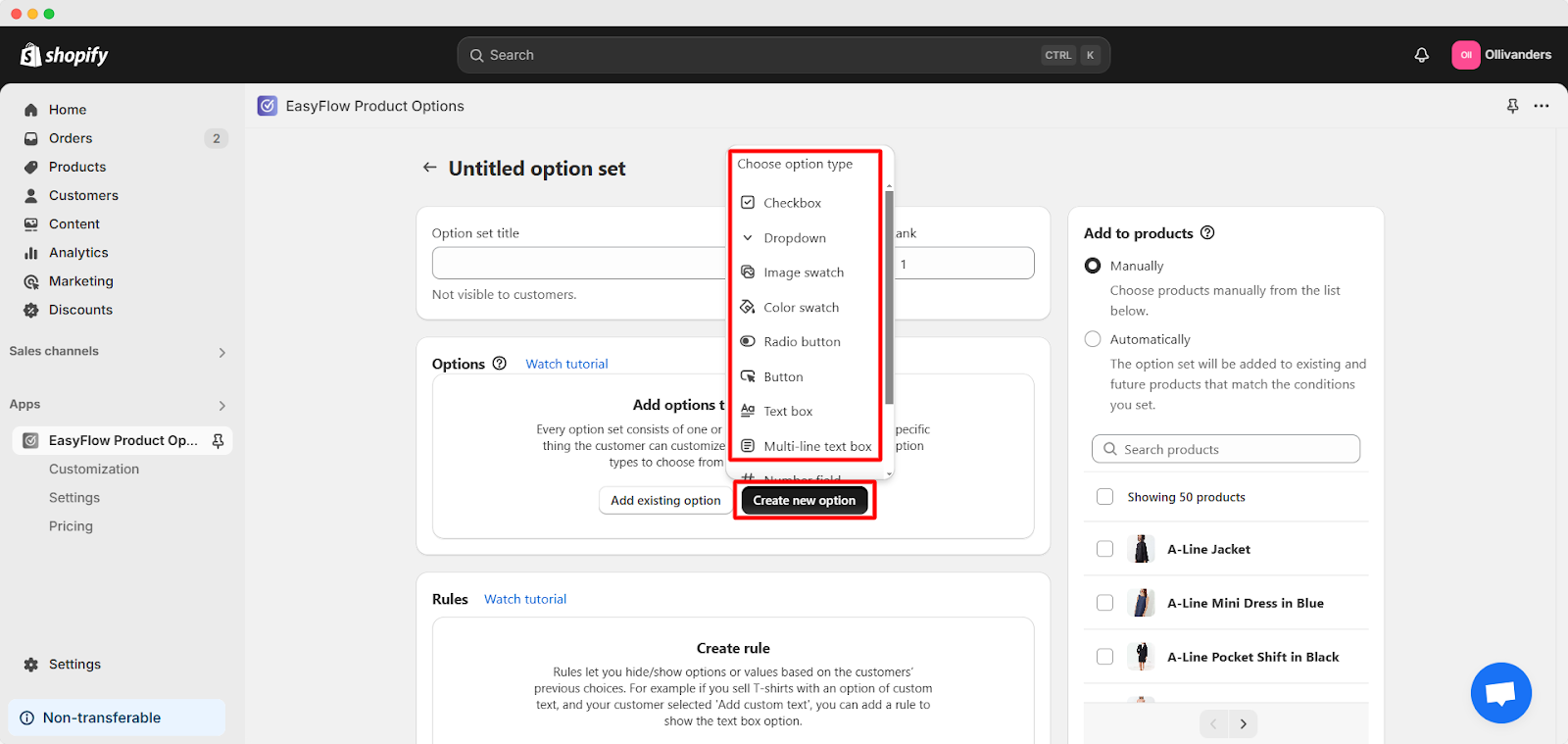Click Add existing option button
This screenshot has height=744, width=1568.
point(665,500)
